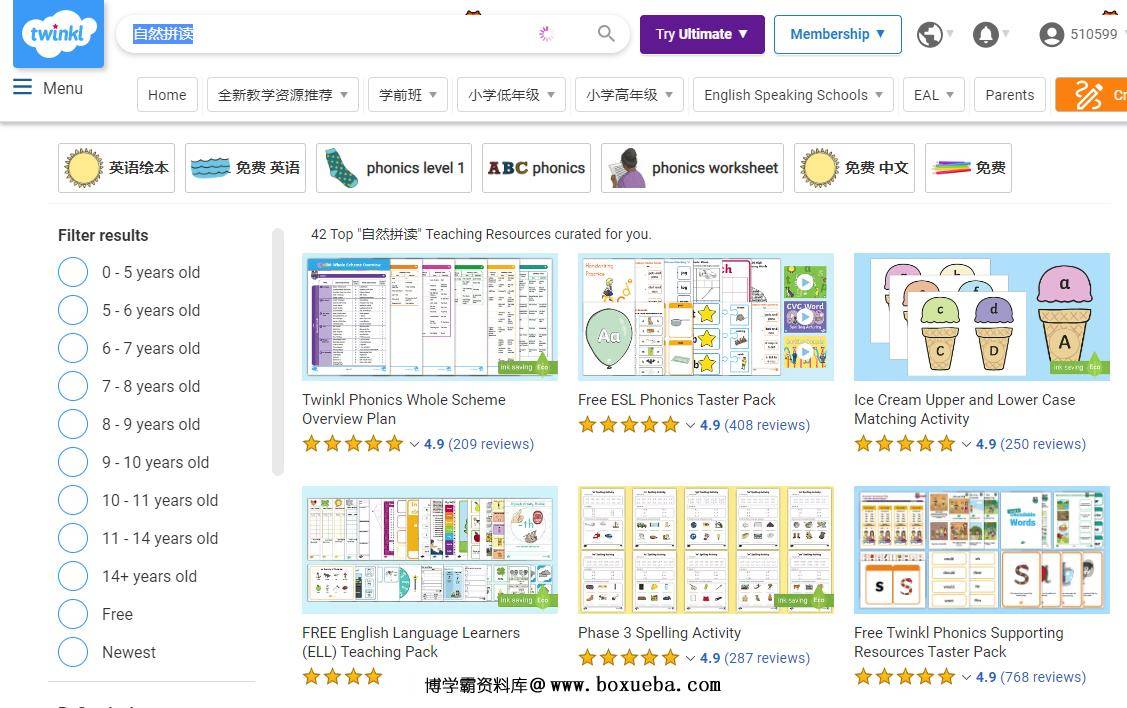Click the ABC letters phonics icon
This screenshot has height=708, width=1127.
point(507,168)
